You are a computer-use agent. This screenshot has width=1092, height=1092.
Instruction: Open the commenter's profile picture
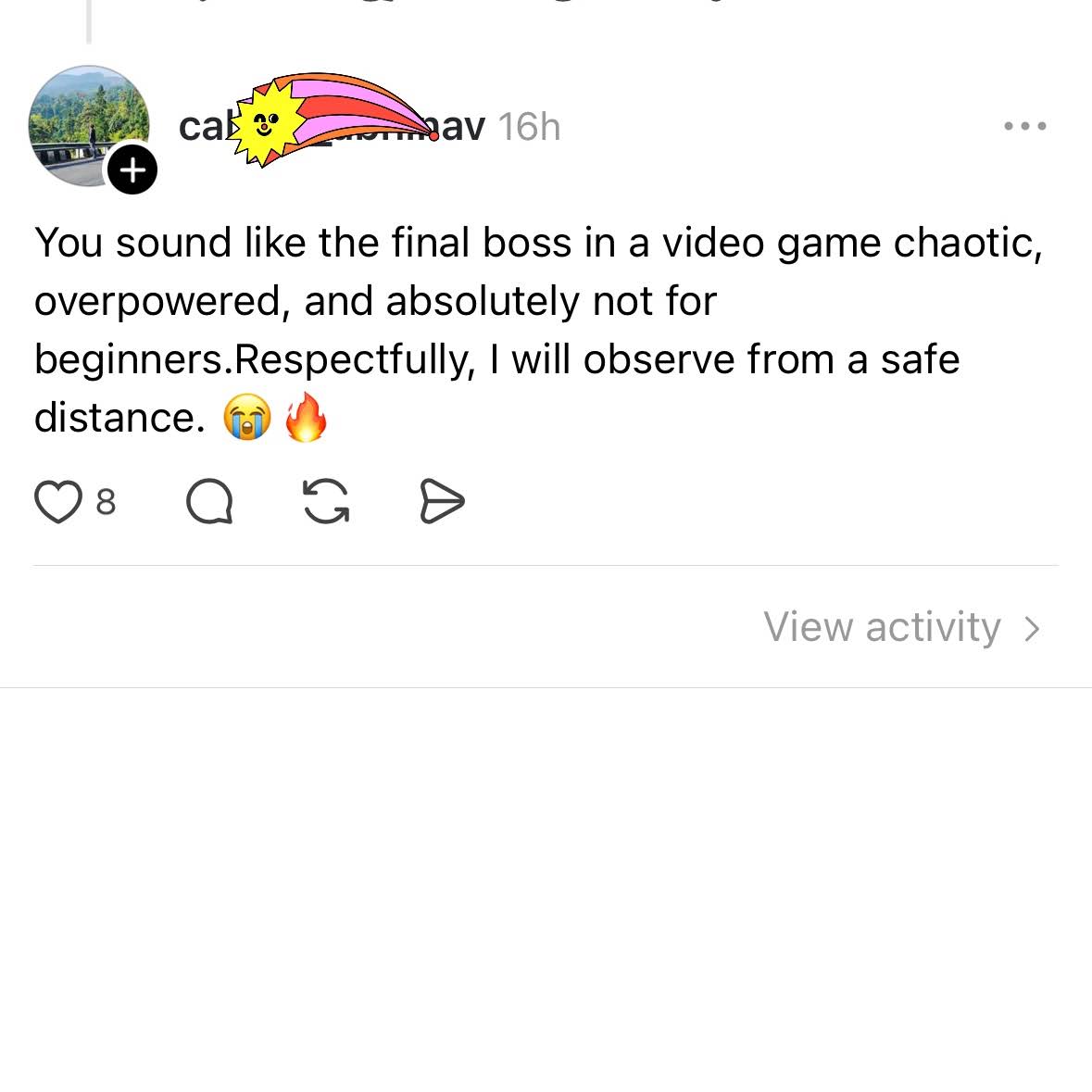pyautogui.click(x=88, y=126)
